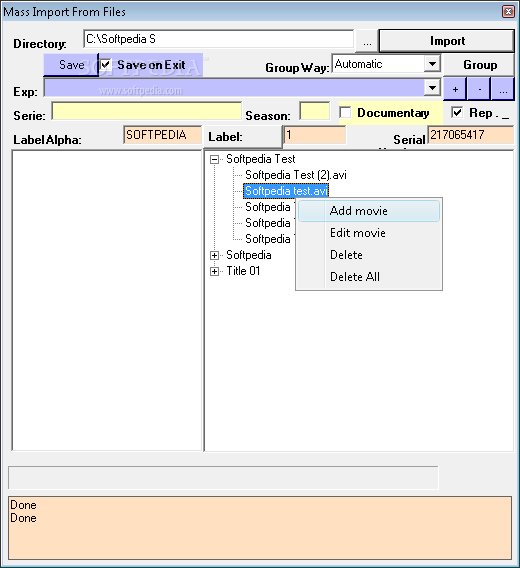Enable the Documentary checkbox
The width and height of the screenshot is (520, 568).
(345, 112)
